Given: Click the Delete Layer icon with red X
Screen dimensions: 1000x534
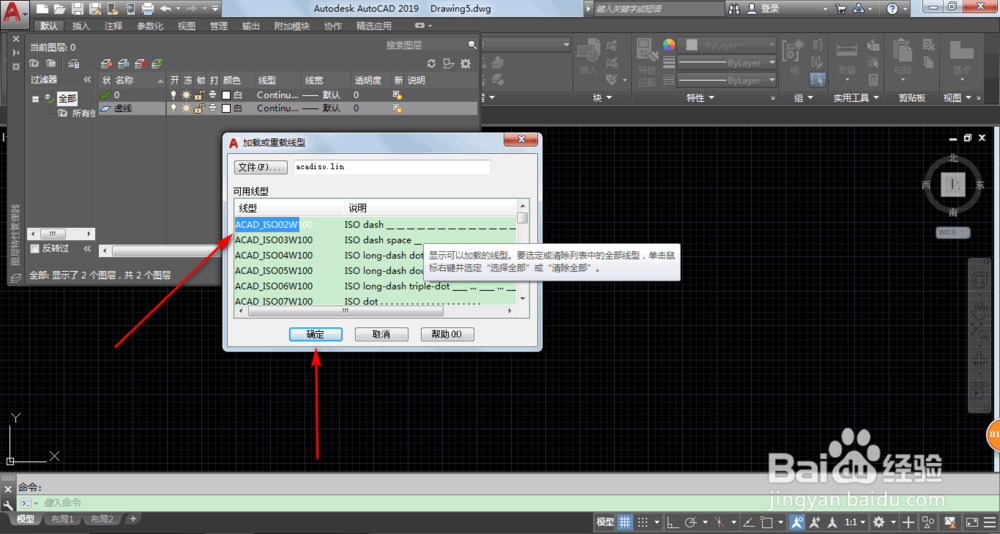Looking at the screenshot, I should pos(140,64).
